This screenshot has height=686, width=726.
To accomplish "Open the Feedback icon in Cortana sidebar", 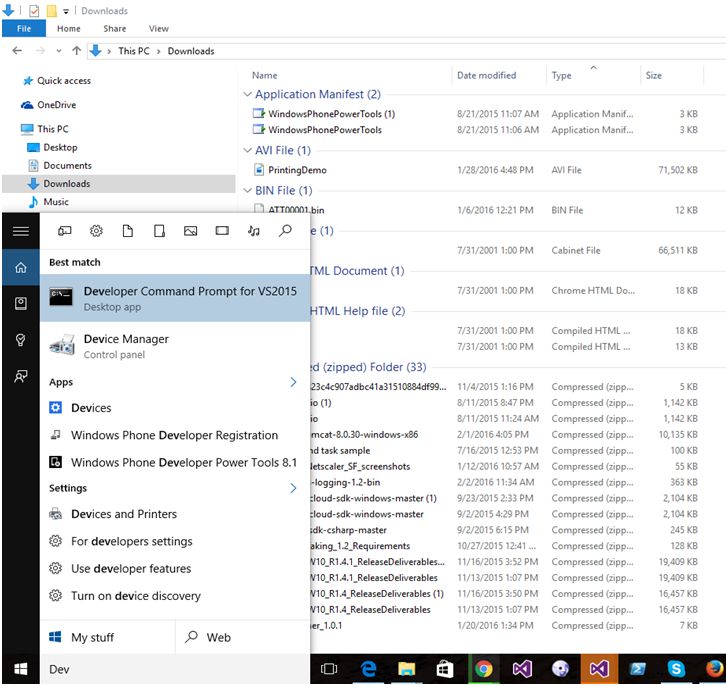I will (x=20, y=376).
